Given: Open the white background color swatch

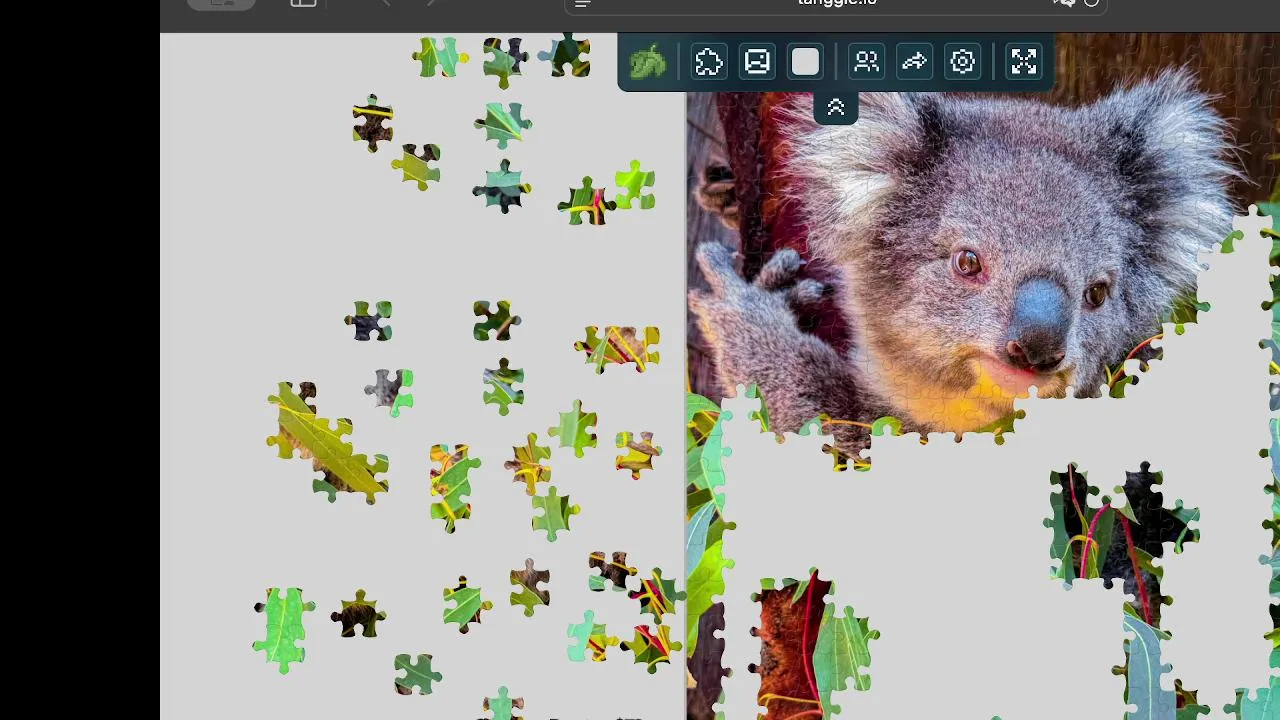Looking at the screenshot, I should [805, 63].
